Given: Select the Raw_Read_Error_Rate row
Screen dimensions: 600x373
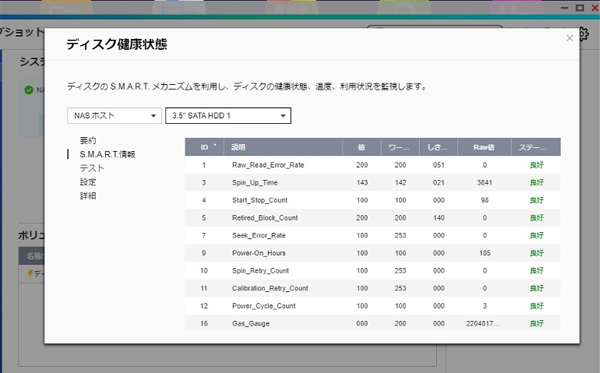Looking at the screenshot, I should click(373, 165).
